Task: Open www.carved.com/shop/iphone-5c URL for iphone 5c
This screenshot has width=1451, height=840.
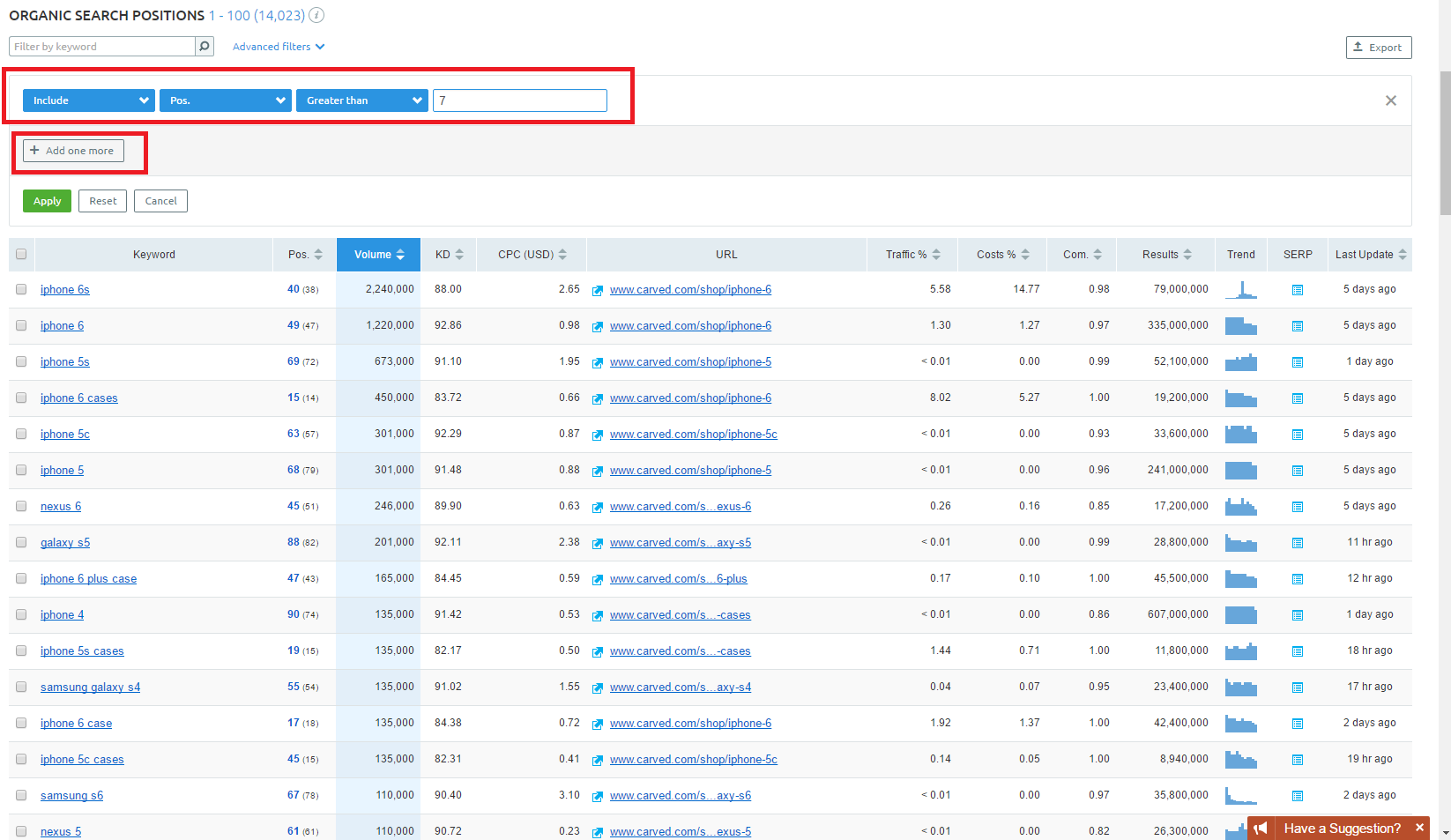Action: click(694, 435)
